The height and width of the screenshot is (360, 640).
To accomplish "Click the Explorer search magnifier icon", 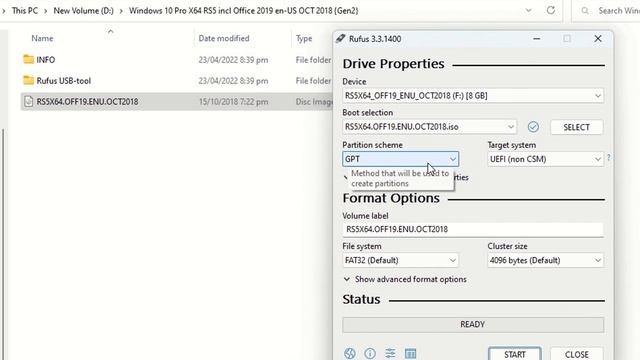I will [x=585, y=11].
